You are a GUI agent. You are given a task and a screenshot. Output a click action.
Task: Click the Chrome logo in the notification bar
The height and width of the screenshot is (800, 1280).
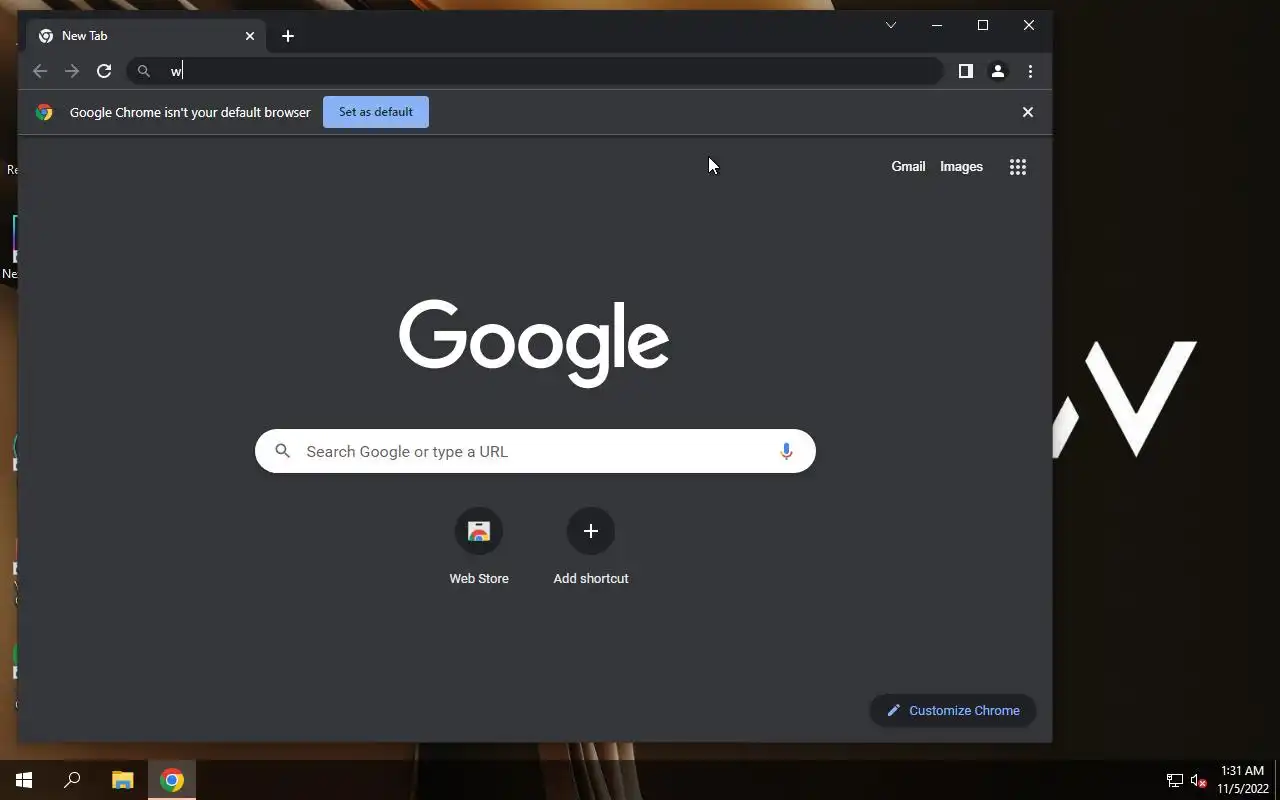tap(44, 112)
